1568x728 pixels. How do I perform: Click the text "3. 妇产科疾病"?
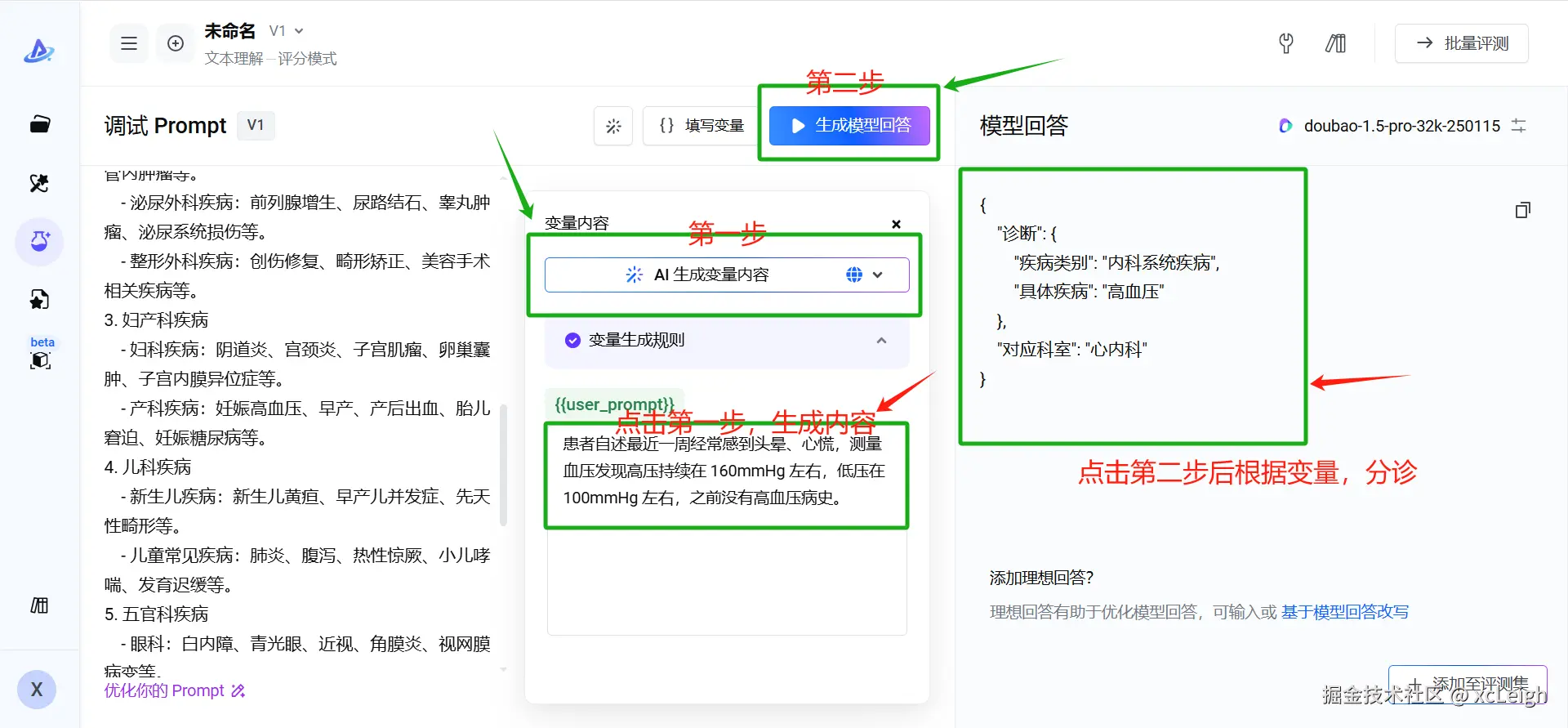point(156,320)
